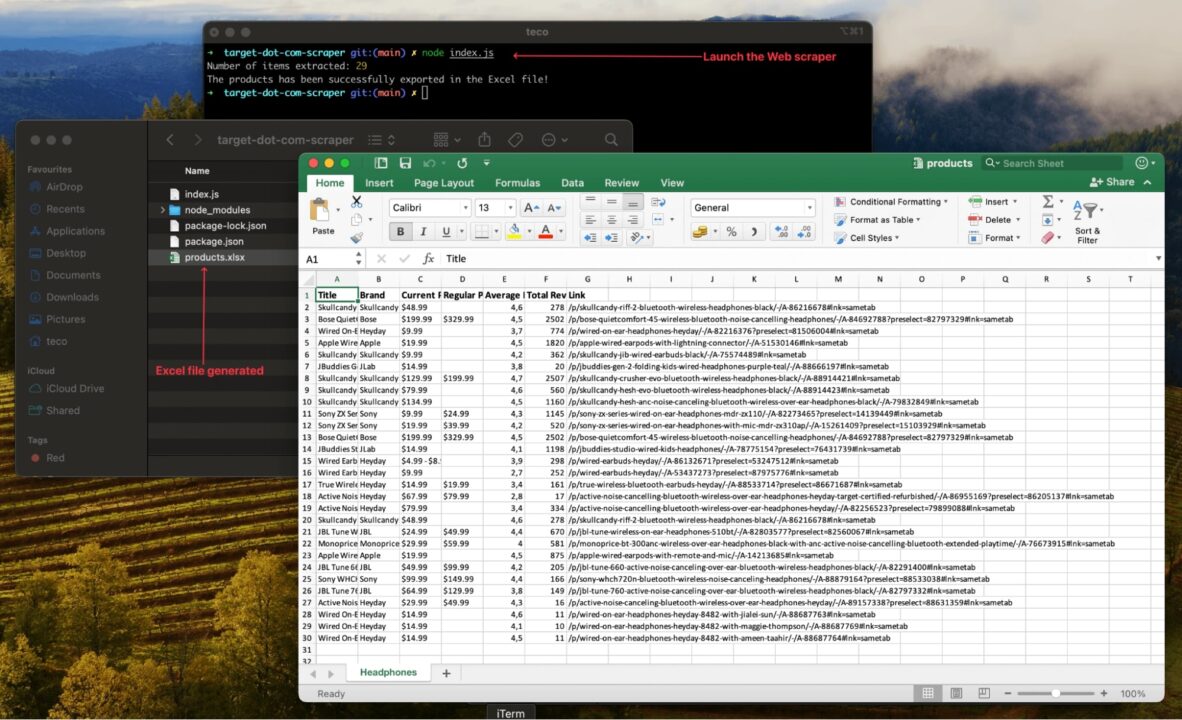Switch to Normal view in status bar
The height and width of the screenshot is (720, 1182).
click(928, 693)
